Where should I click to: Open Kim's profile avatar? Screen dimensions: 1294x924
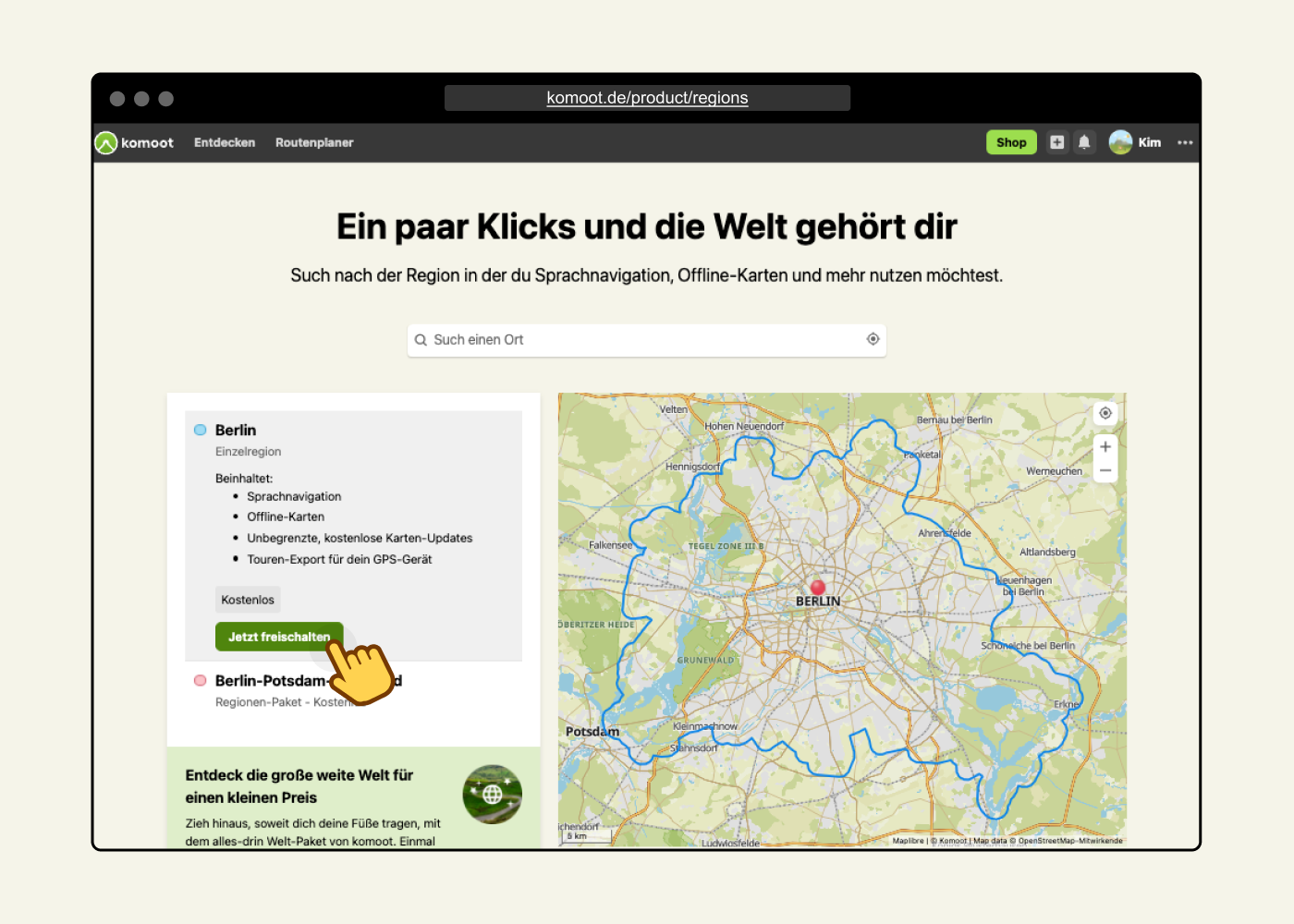(1120, 142)
